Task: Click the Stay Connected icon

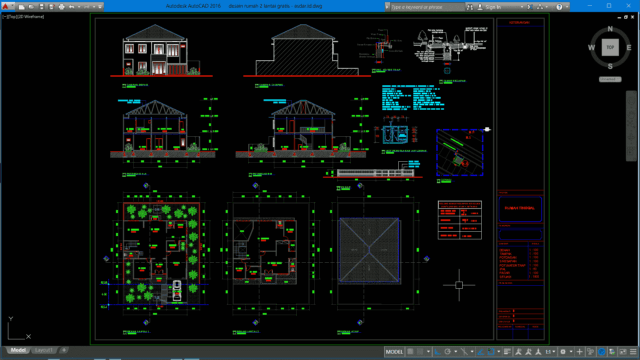Action: 540,7
